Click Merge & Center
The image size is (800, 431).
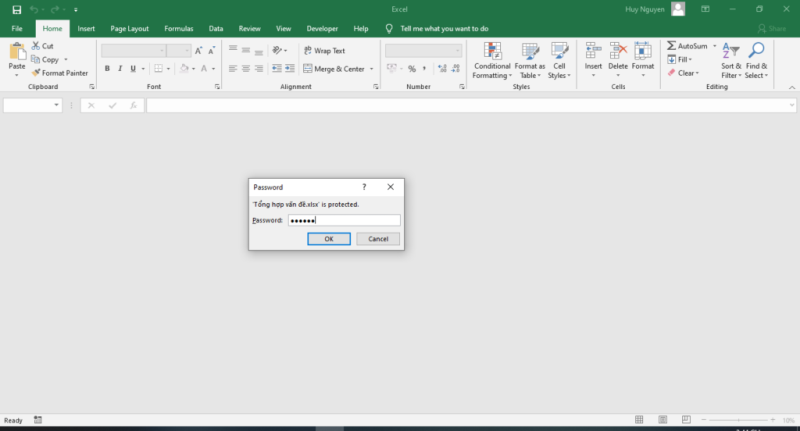click(335, 69)
